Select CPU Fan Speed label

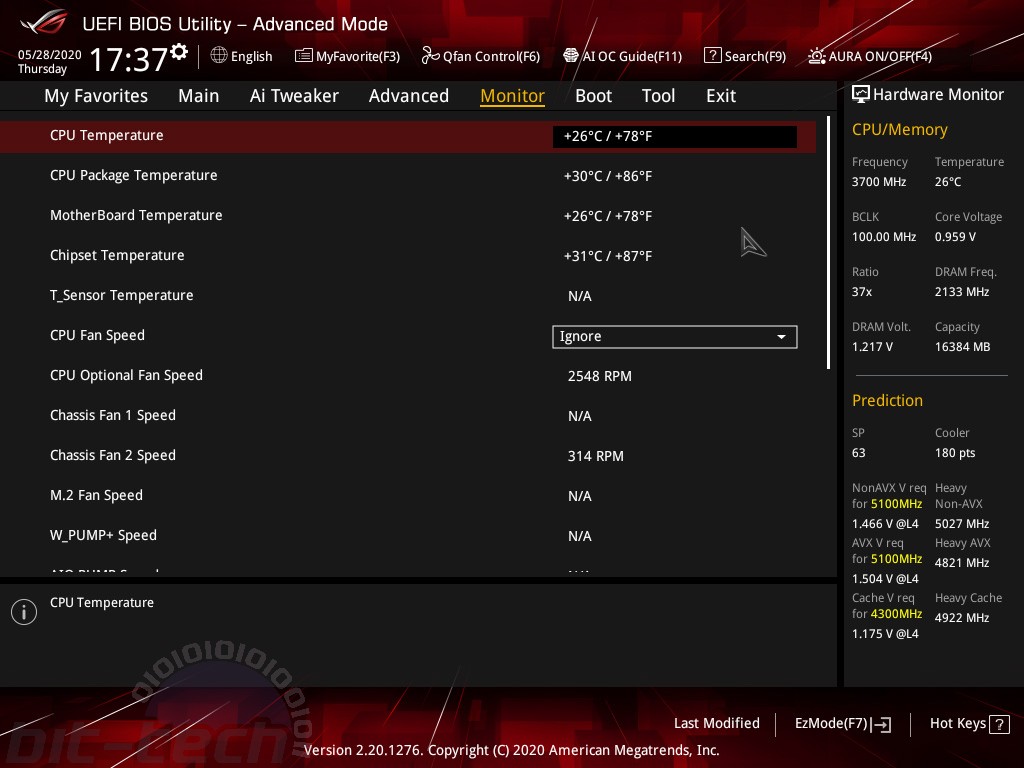coord(97,336)
